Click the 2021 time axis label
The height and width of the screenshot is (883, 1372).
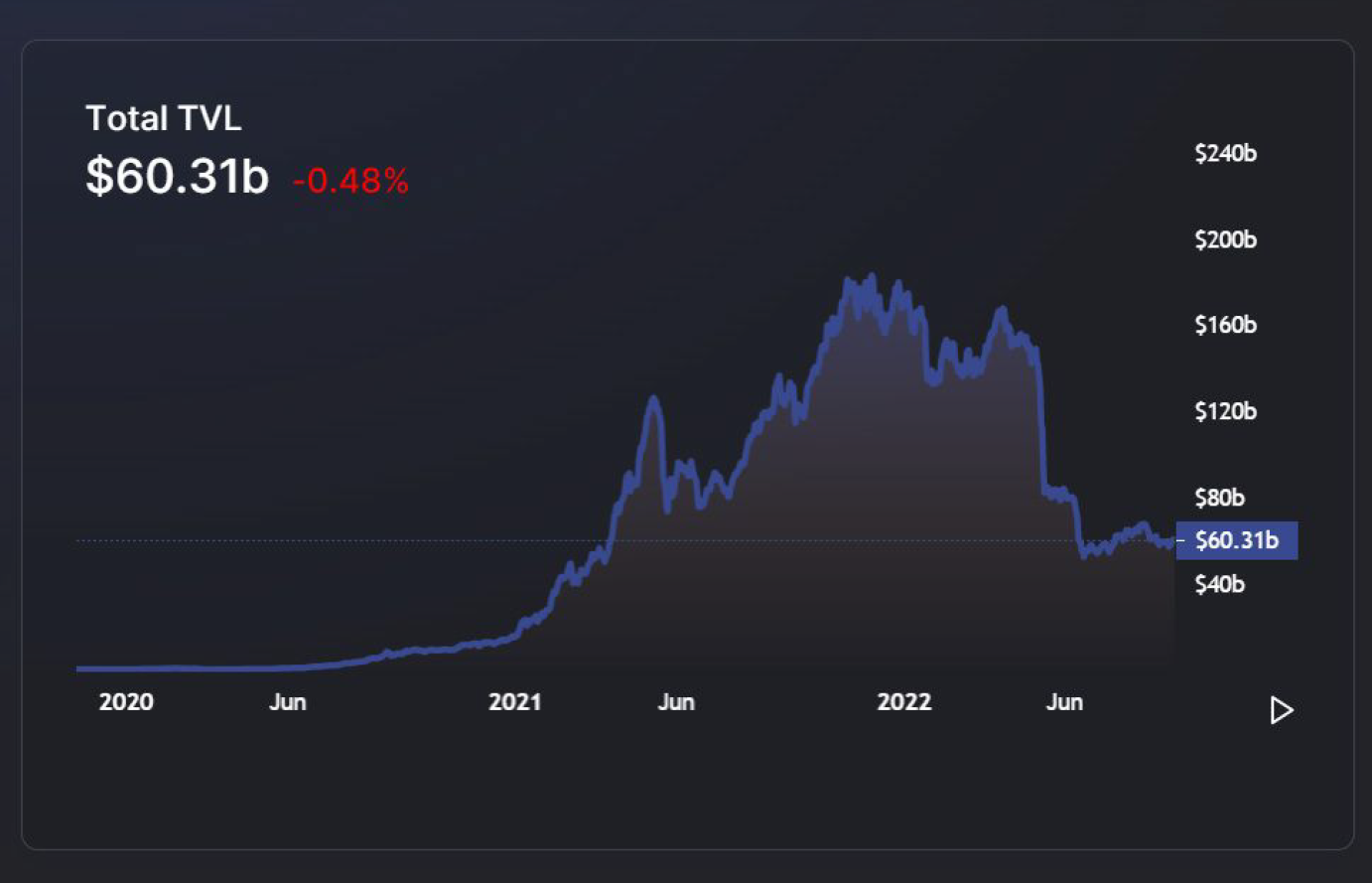pos(515,702)
